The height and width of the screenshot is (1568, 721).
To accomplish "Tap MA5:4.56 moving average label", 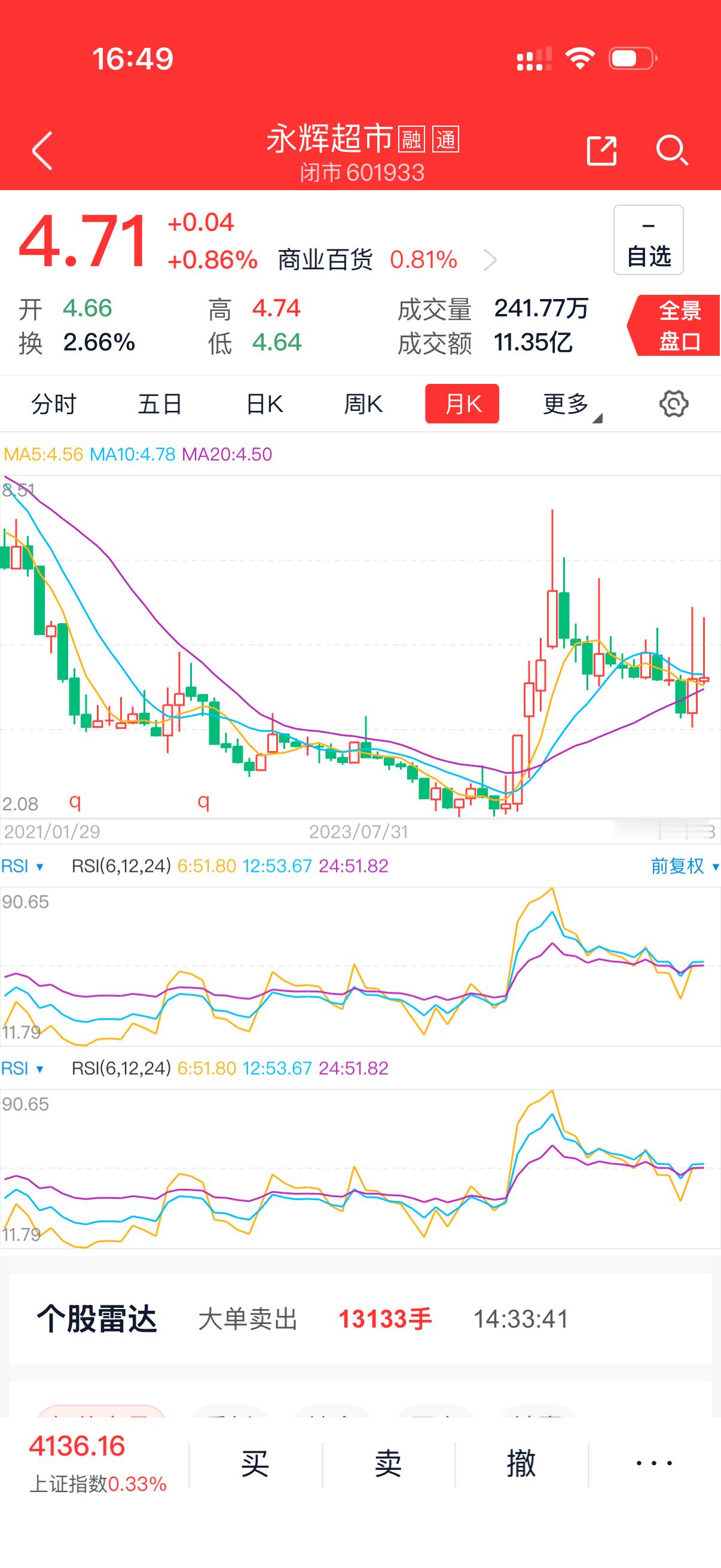I will [43, 454].
